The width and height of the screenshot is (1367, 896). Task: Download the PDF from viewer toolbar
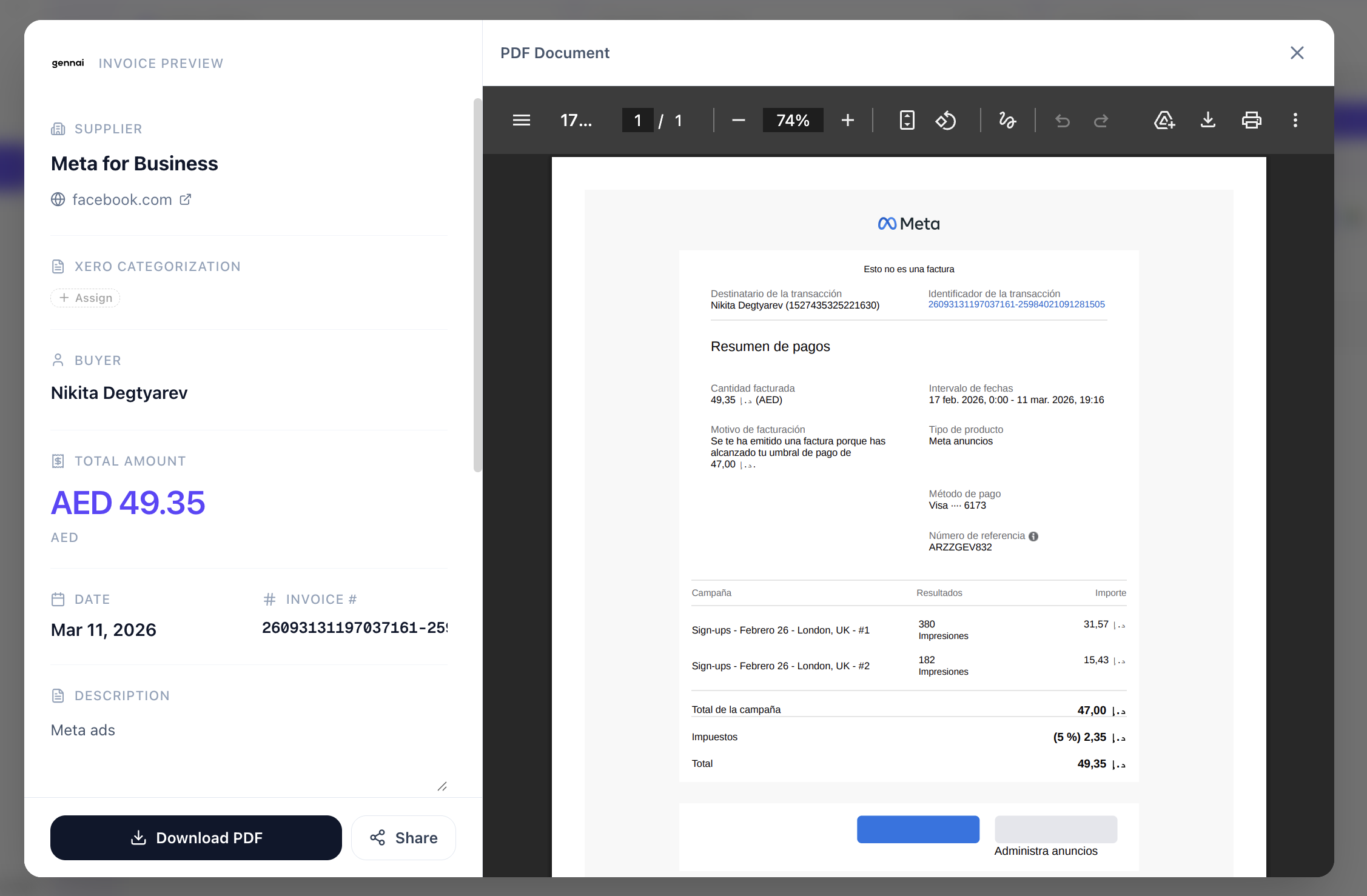click(1207, 120)
